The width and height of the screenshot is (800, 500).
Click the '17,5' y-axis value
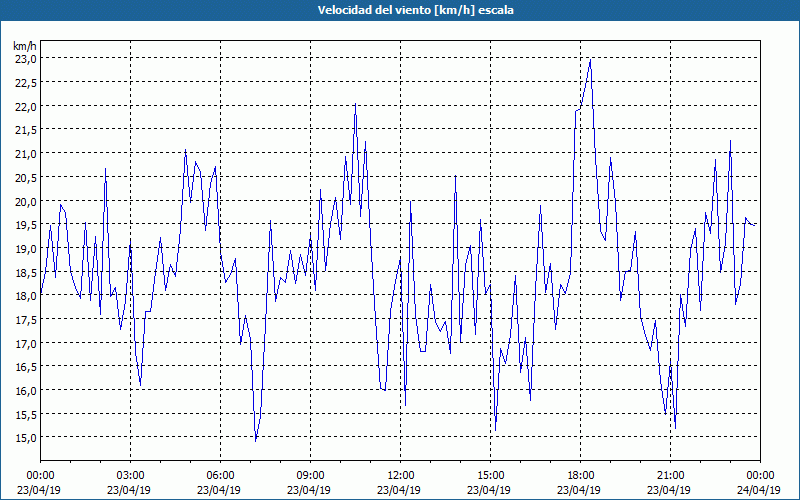26,319
